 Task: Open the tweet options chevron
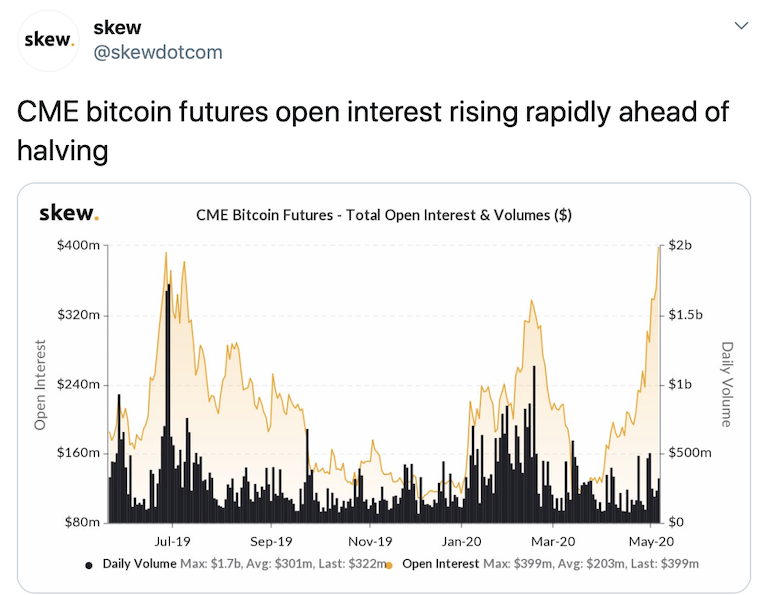(742, 25)
